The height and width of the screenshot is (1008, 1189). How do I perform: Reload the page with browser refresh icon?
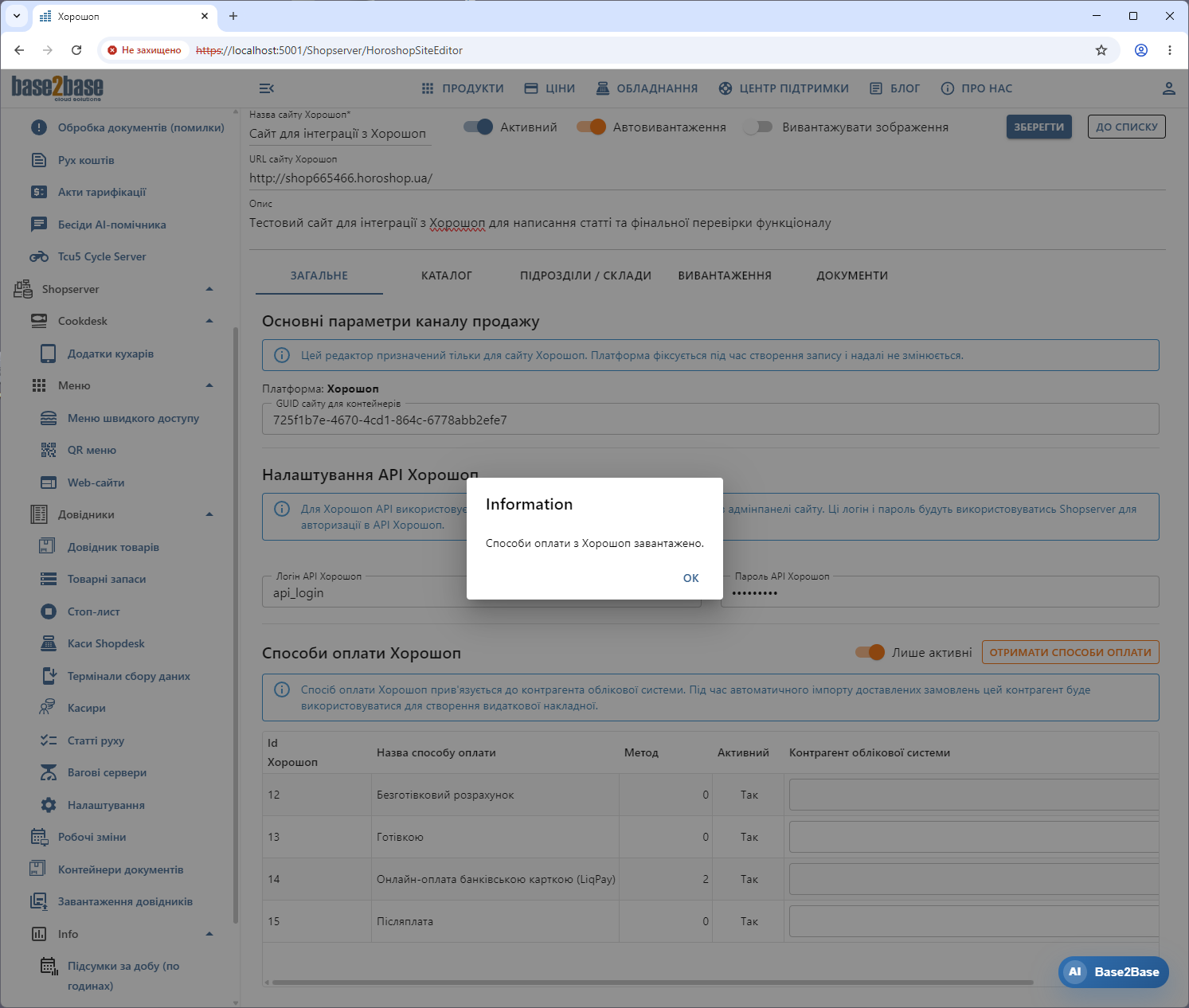pyautogui.click(x=76, y=50)
